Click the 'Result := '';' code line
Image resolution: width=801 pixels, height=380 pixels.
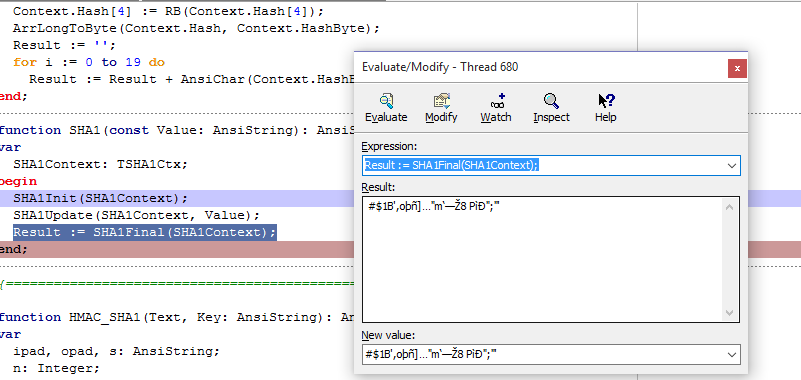click(65, 45)
